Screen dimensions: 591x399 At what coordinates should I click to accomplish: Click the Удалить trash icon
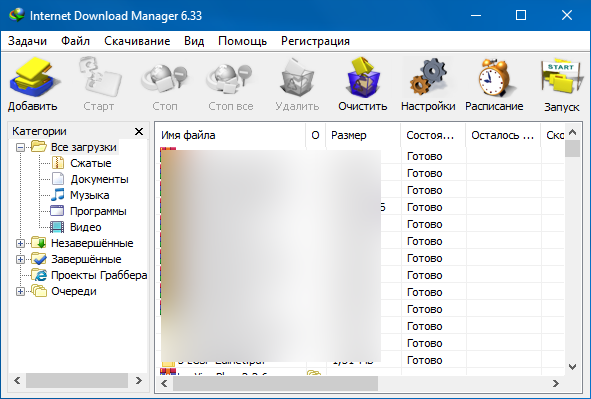pos(296,78)
